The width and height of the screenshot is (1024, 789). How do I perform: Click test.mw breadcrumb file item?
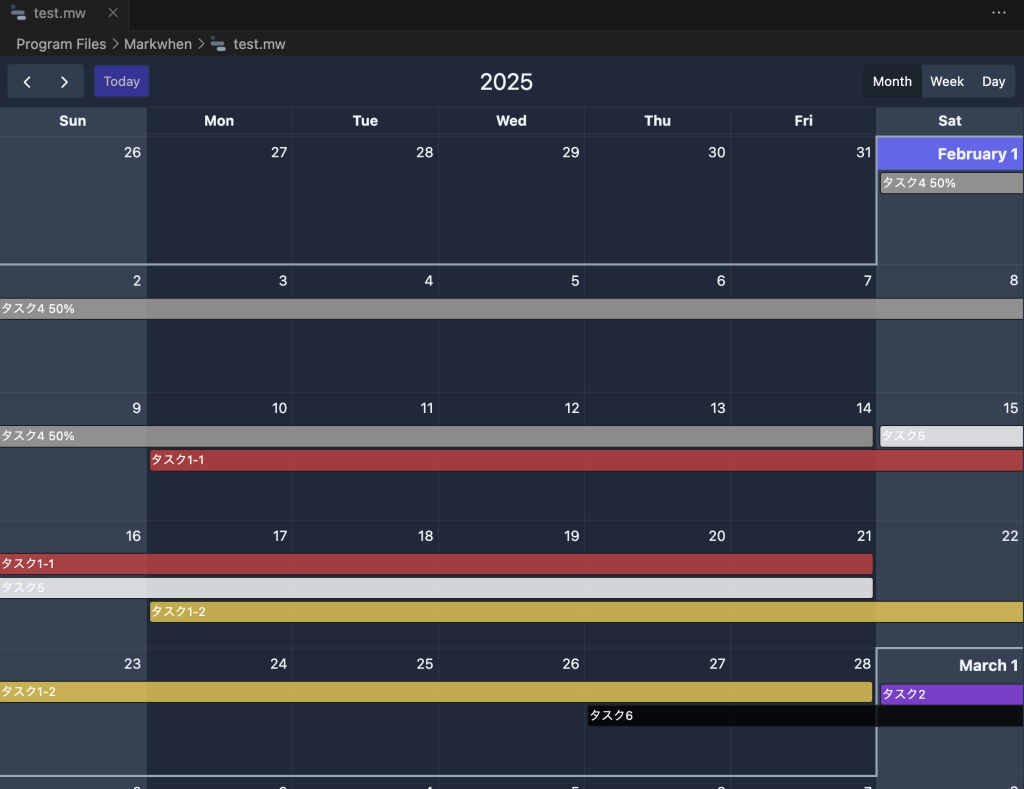point(259,44)
